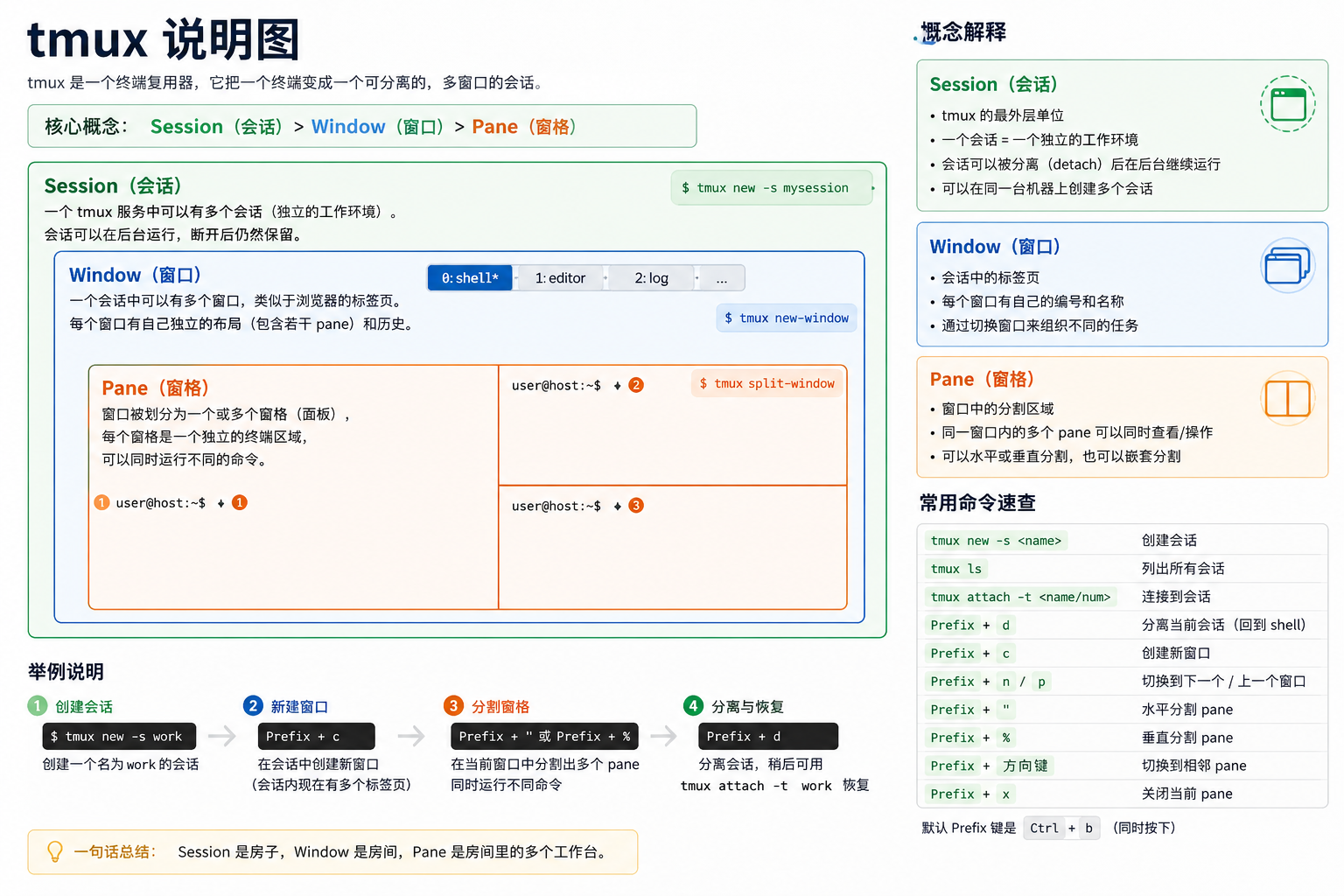Click the orange split Pane icon

click(x=1288, y=398)
